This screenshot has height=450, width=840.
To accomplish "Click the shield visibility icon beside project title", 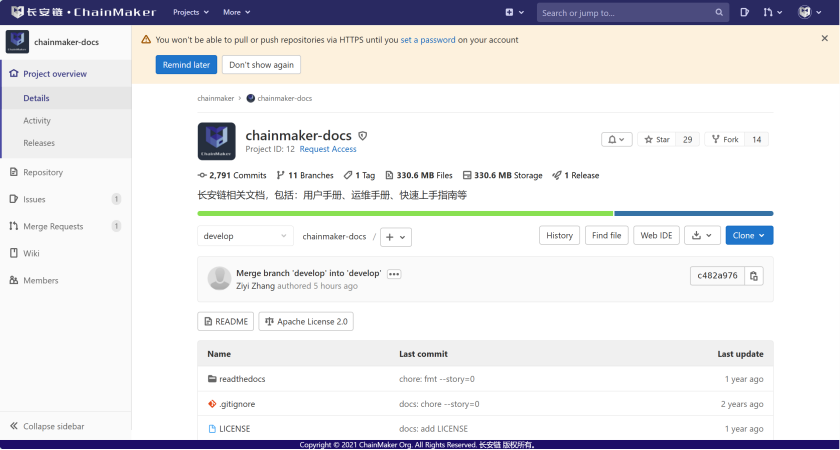I will point(363,136).
